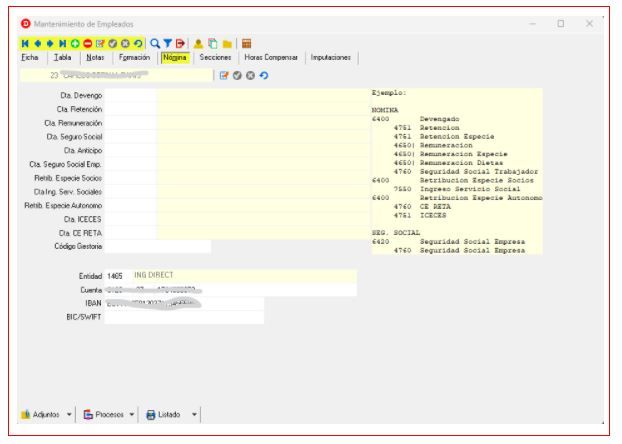622x444 pixels.
Task: Delete record using red minus icon
Action: (88, 44)
